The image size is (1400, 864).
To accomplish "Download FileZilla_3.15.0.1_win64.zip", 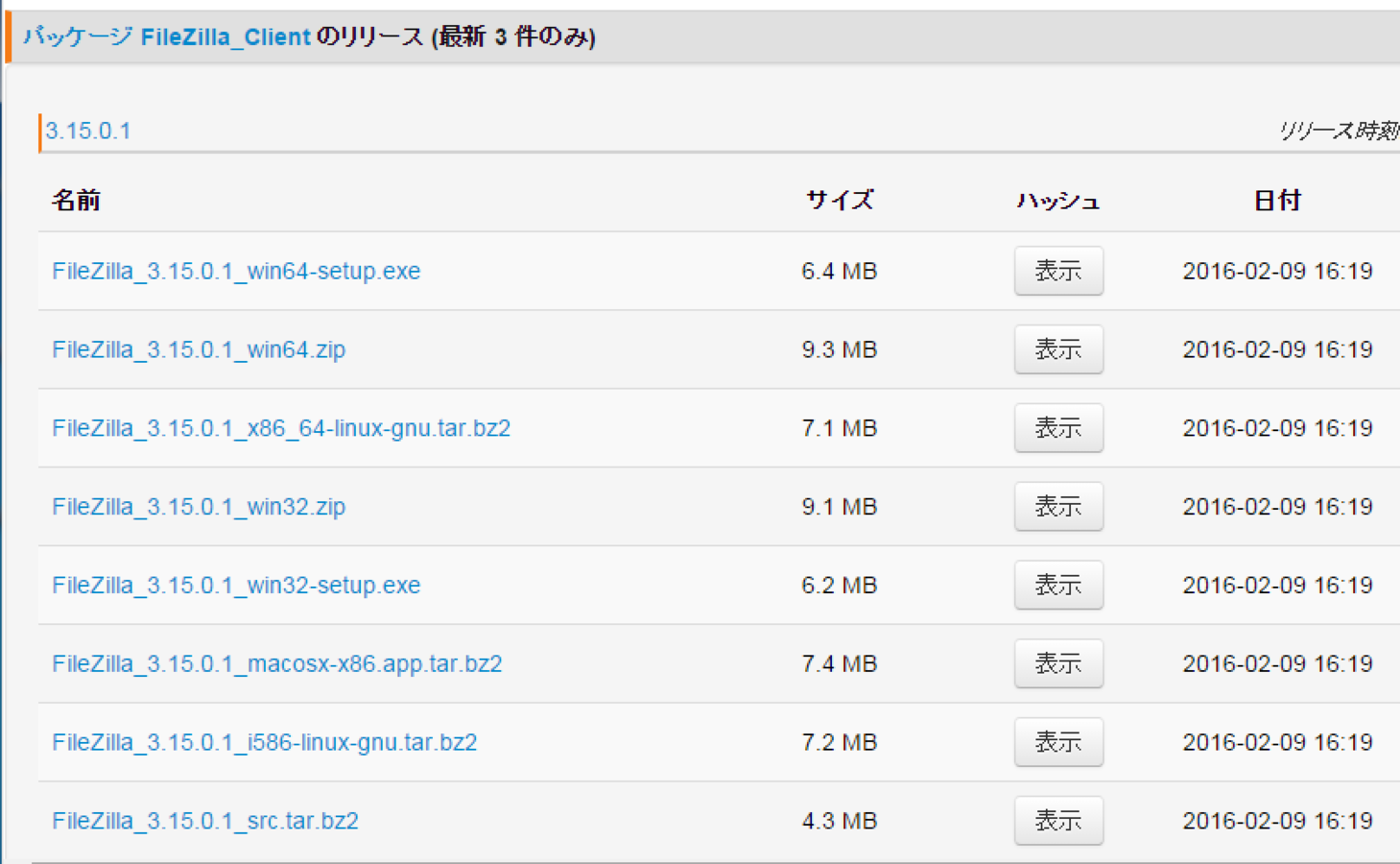I will (x=199, y=349).
